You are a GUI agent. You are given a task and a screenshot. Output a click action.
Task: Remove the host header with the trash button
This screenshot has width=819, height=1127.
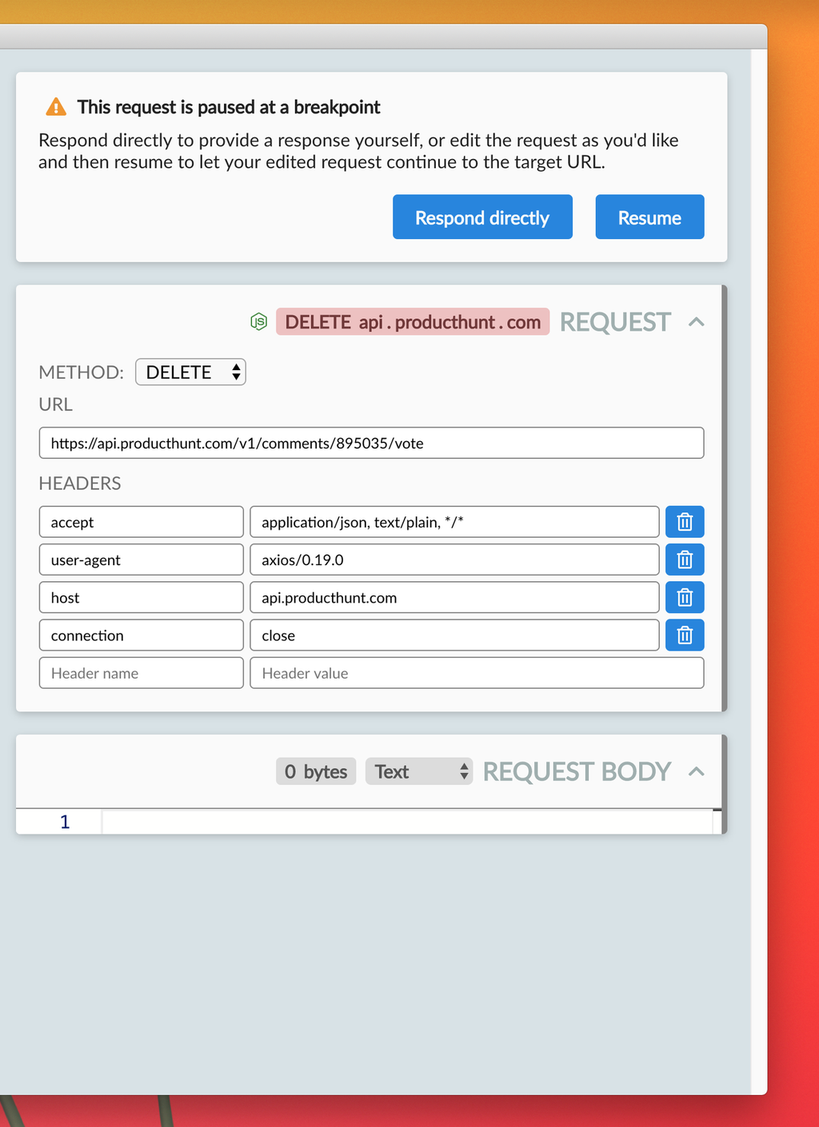684,597
